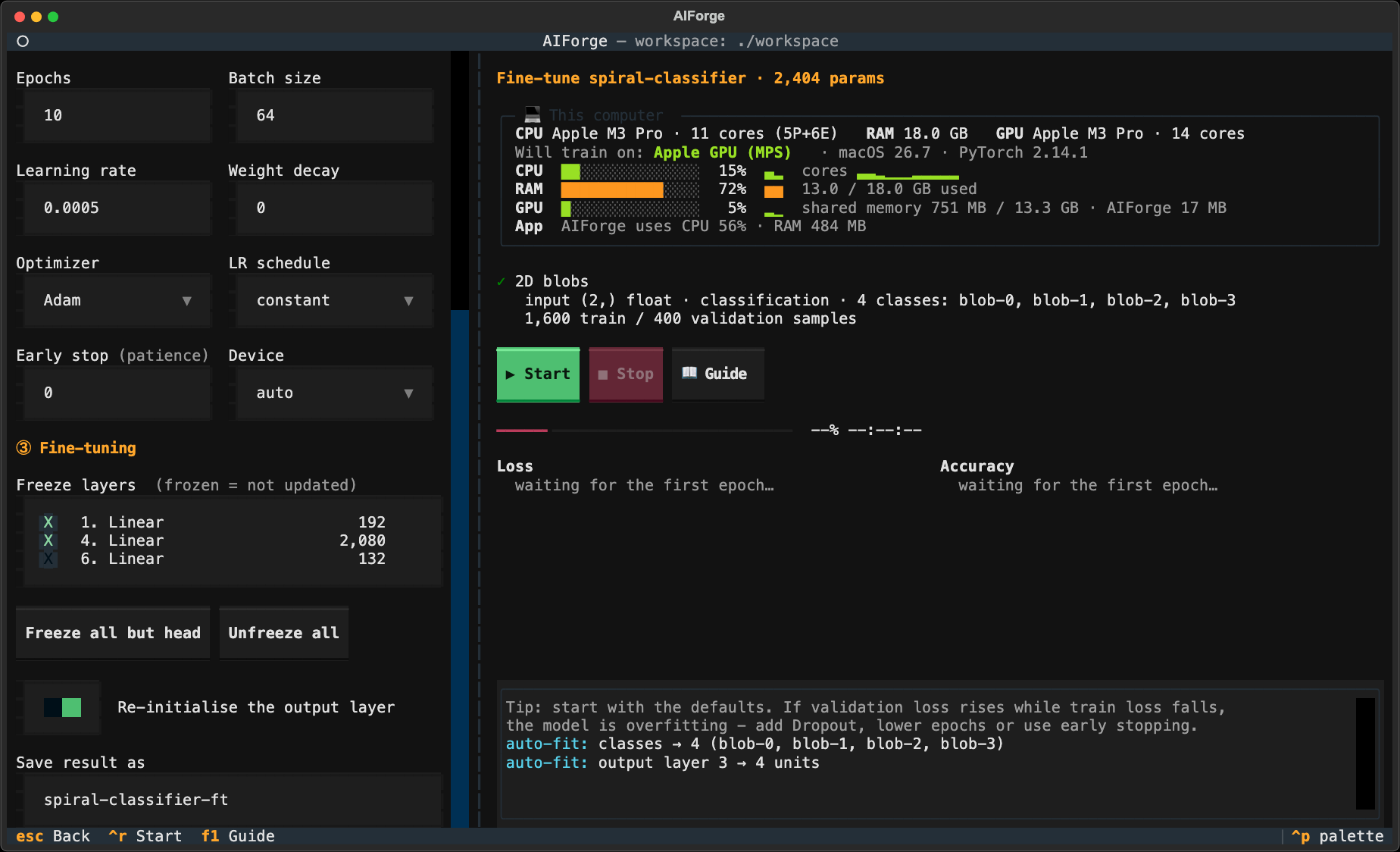1400x852 pixels.
Task: Click the Stop training button
Action: coord(626,374)
